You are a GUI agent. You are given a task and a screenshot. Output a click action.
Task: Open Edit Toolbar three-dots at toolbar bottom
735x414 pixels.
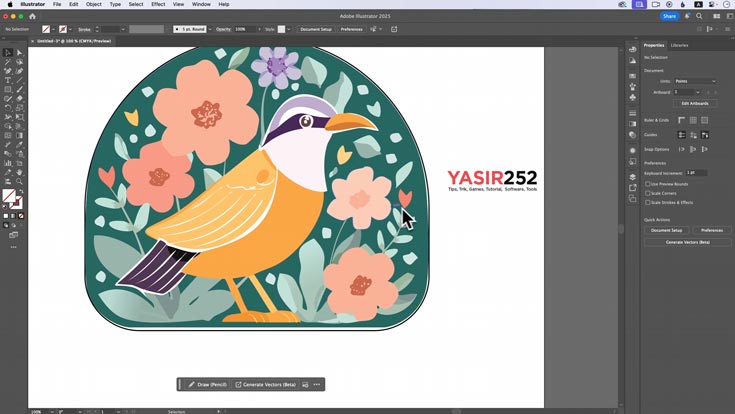coord(13,247)
